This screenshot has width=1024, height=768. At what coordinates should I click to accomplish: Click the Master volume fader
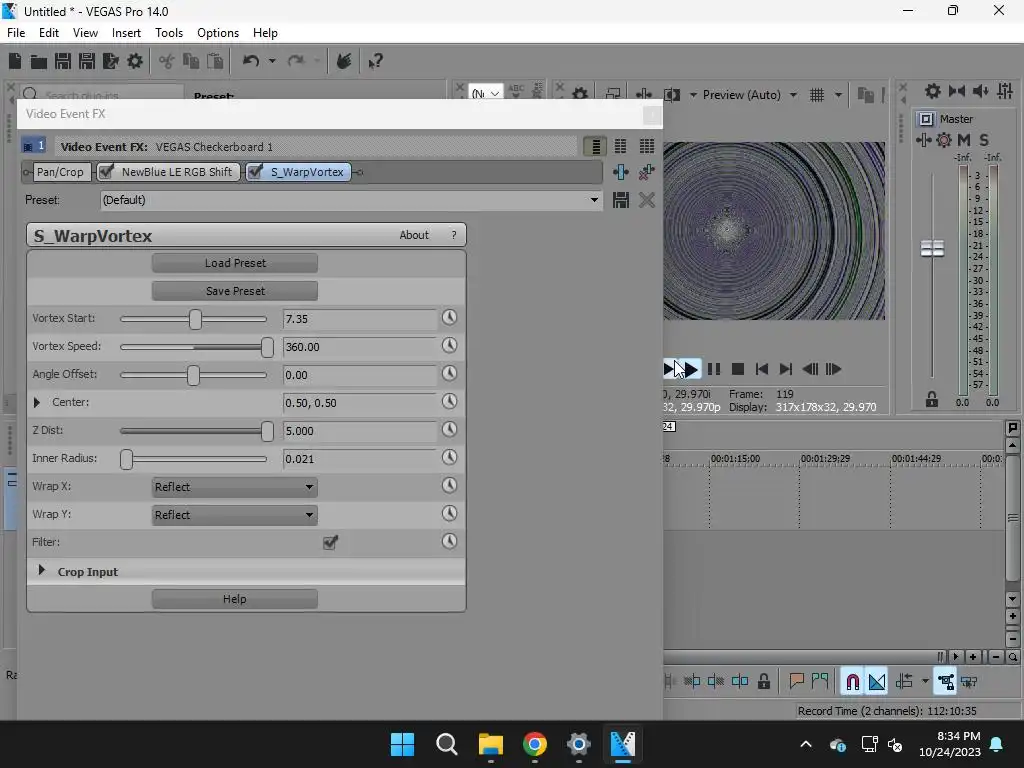coord(932,248)
